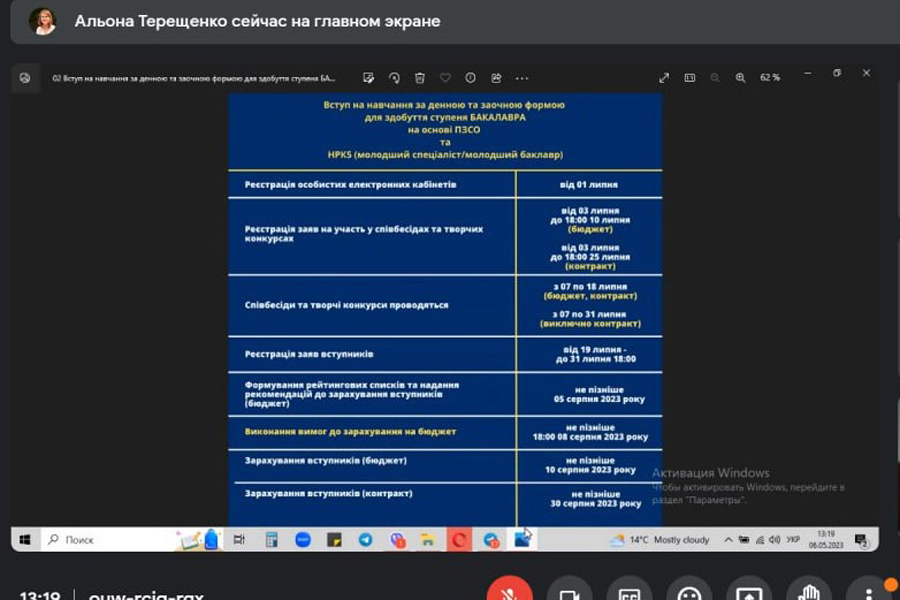Click the 62 % zoom level
Viewport: 900px width, 600px height.
pyautogui.click(x=770, y=78)
